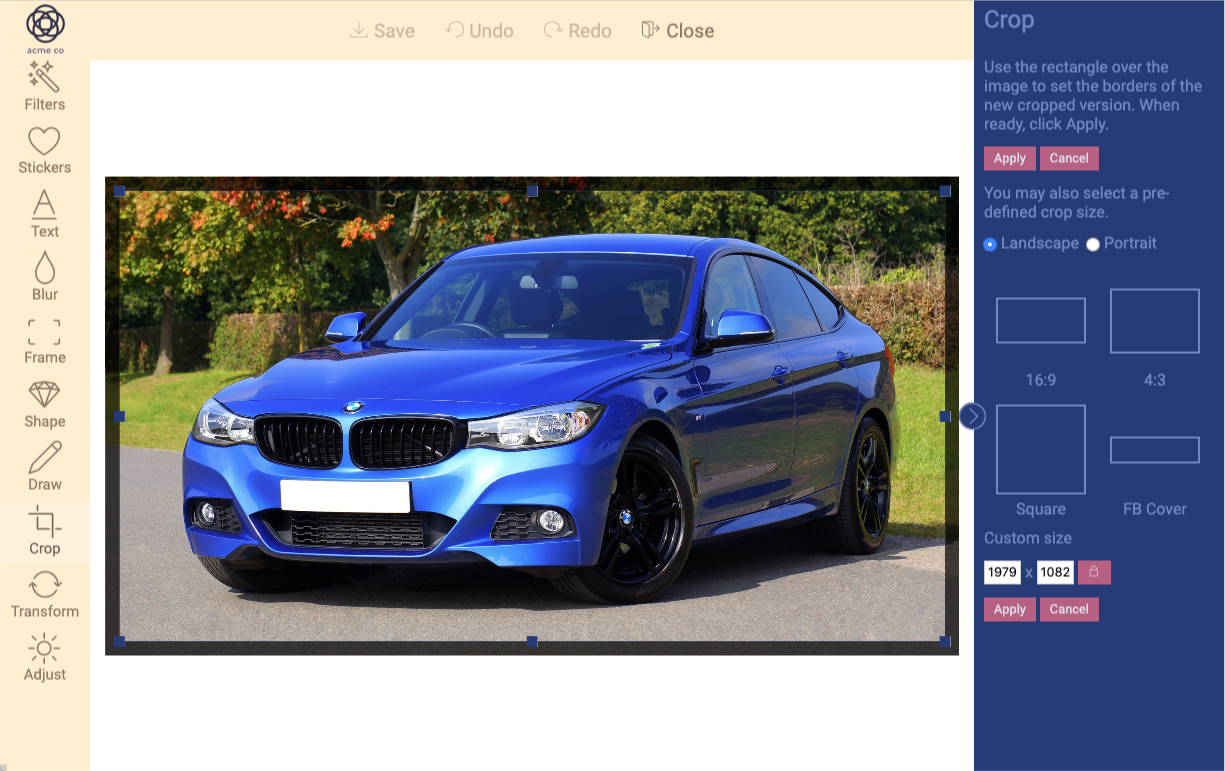Choose the Square crop preset
The height and width of the screenshot is (771, 1225).
1040,449
